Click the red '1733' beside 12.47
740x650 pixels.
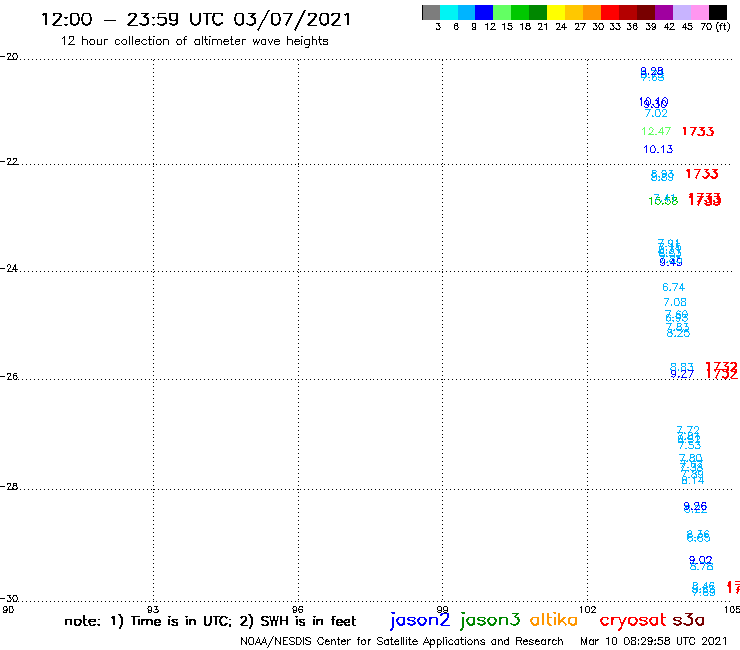698,131
